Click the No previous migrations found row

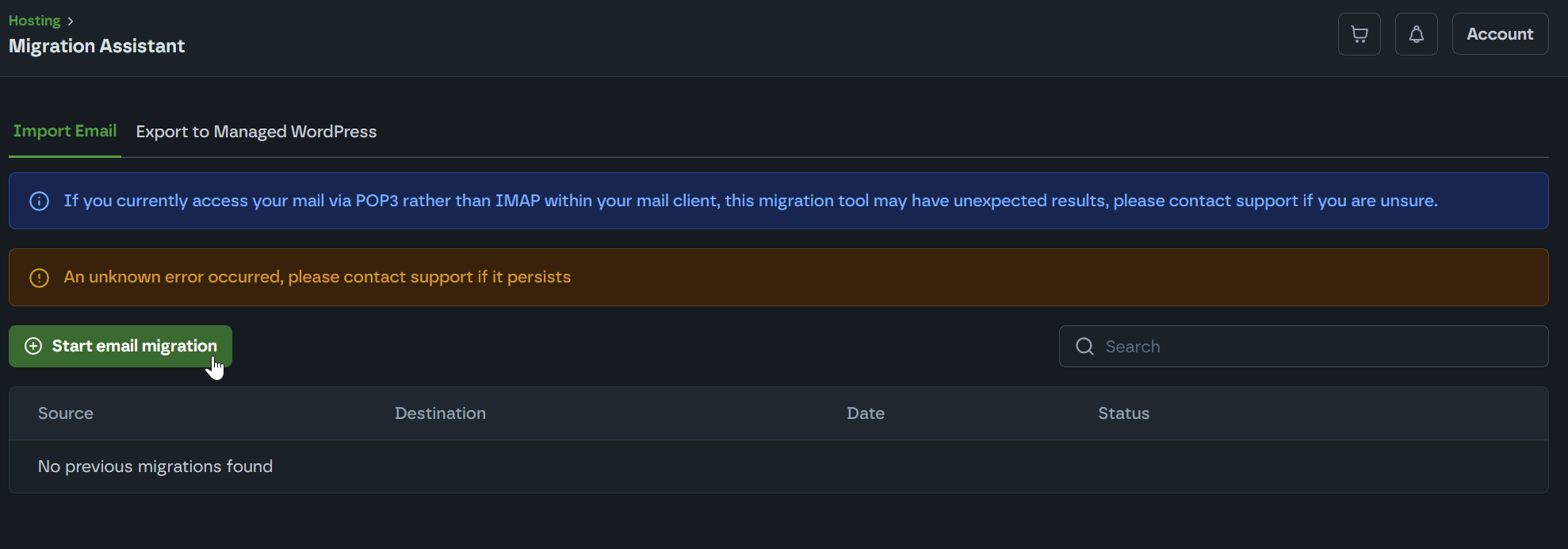pos(155,466)
